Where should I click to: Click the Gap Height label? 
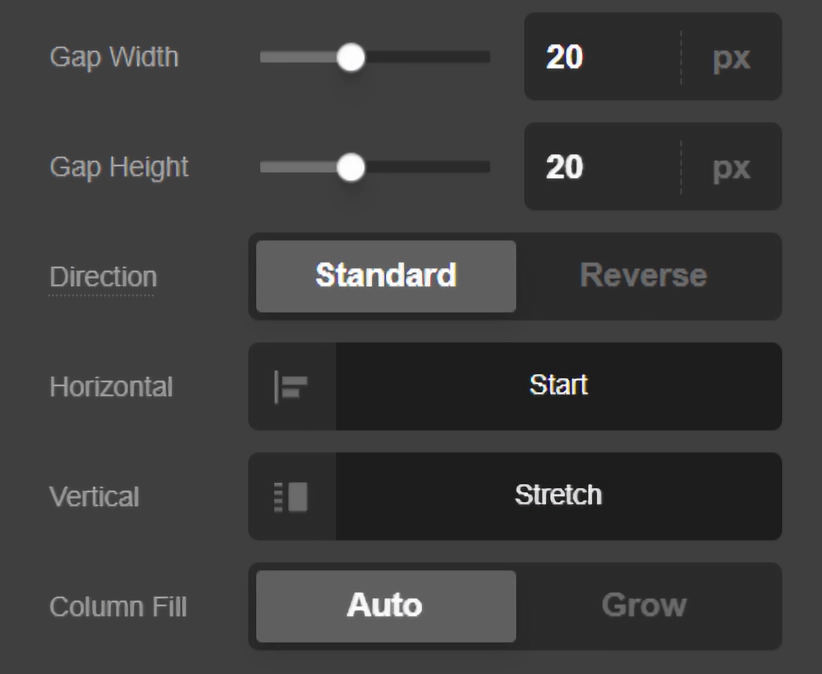(119, 167)
